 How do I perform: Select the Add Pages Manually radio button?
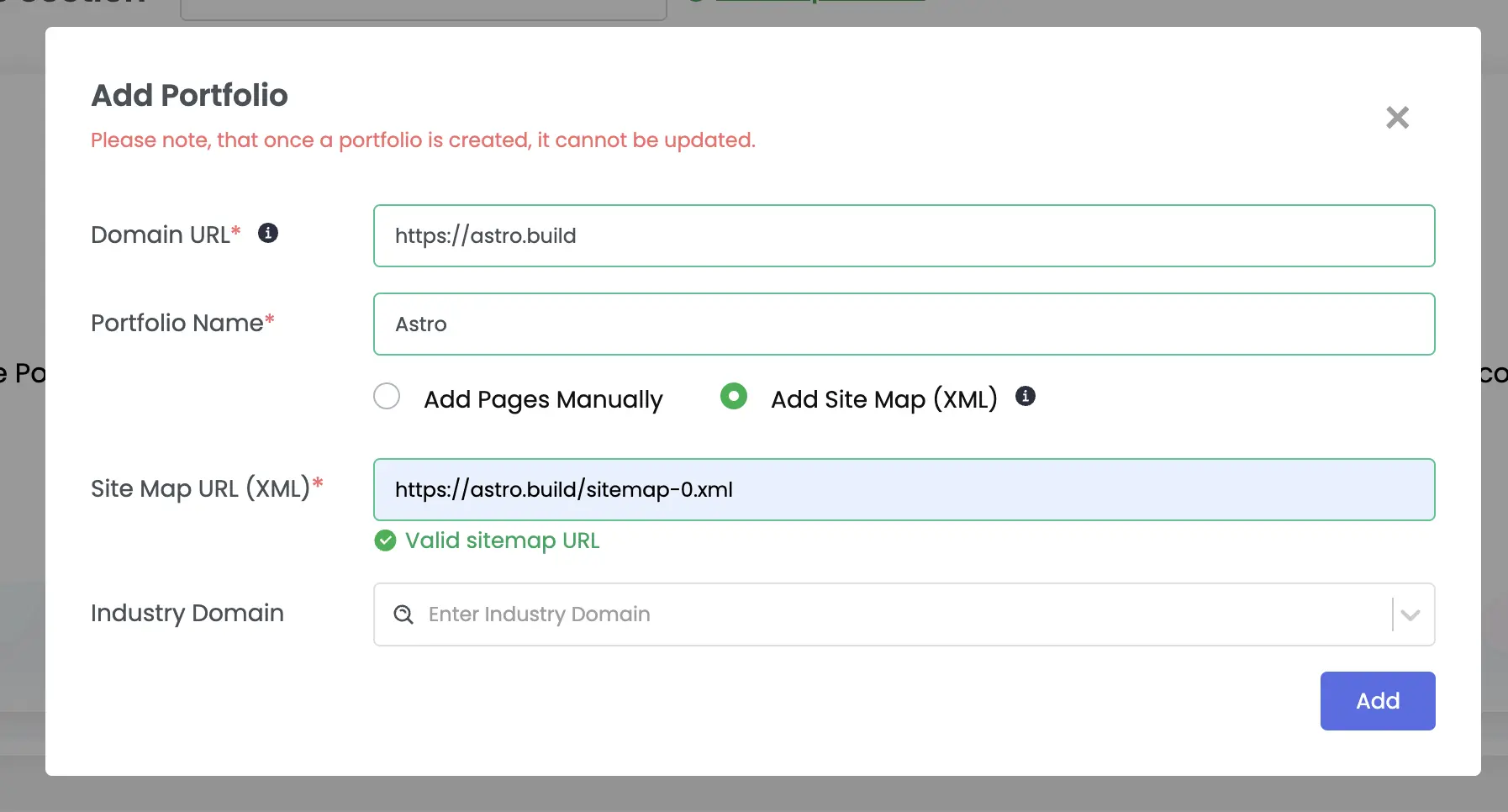(386, 396)
